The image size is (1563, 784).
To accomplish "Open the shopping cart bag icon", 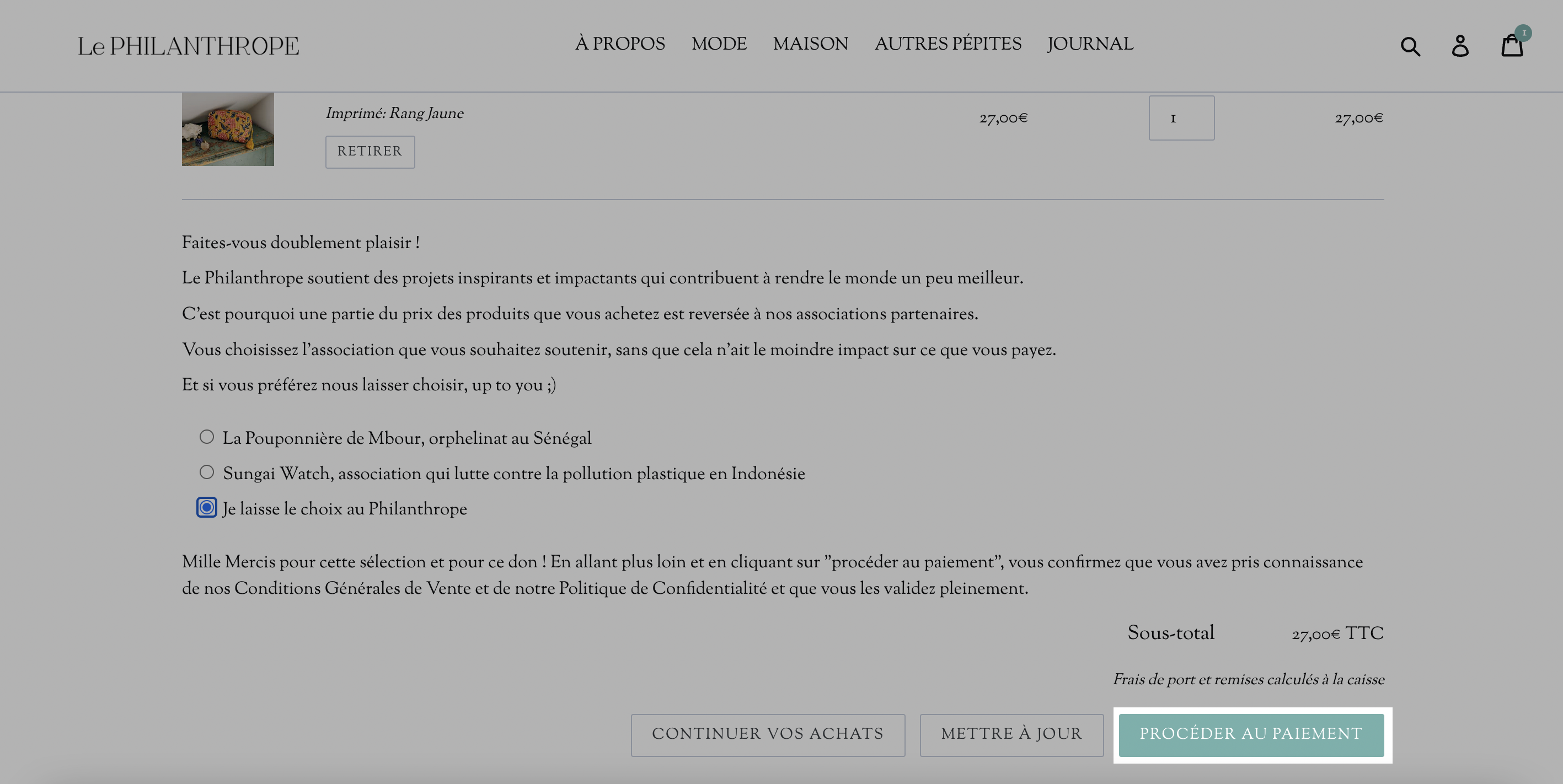I will tap(1513, 45).
